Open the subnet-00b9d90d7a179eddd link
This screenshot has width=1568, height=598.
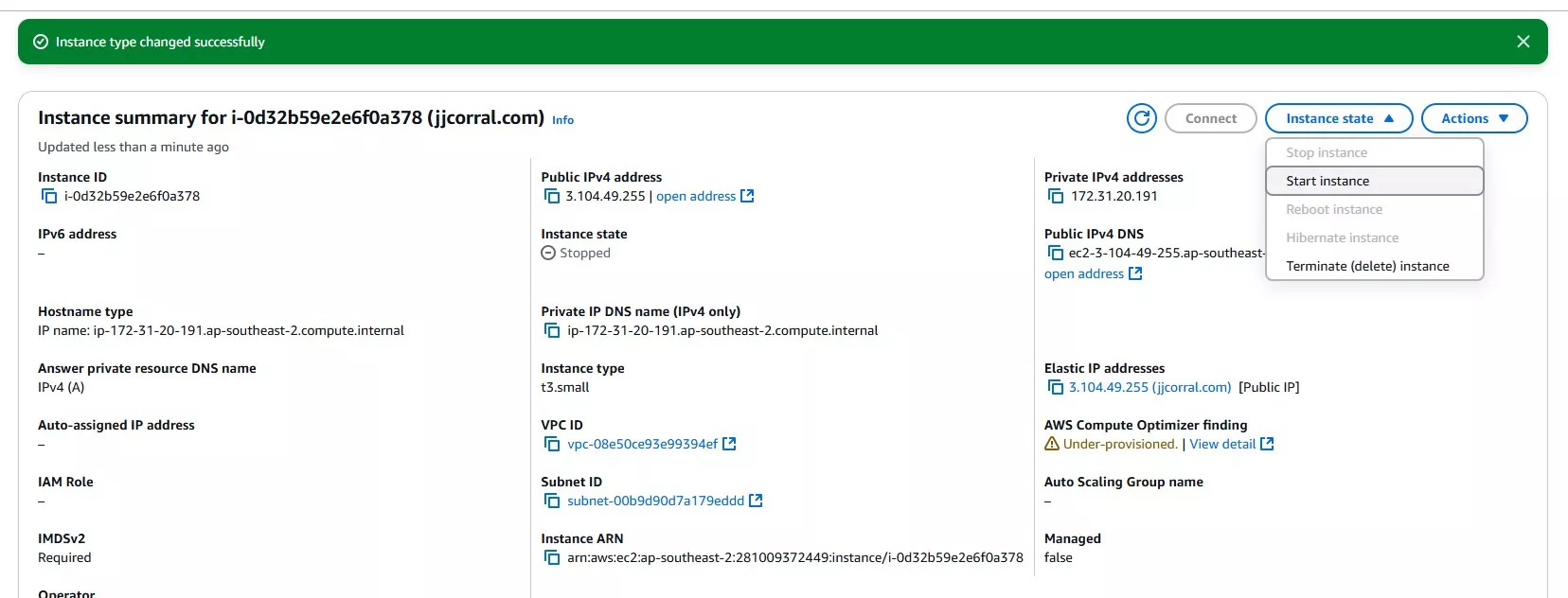coord(655,501)
